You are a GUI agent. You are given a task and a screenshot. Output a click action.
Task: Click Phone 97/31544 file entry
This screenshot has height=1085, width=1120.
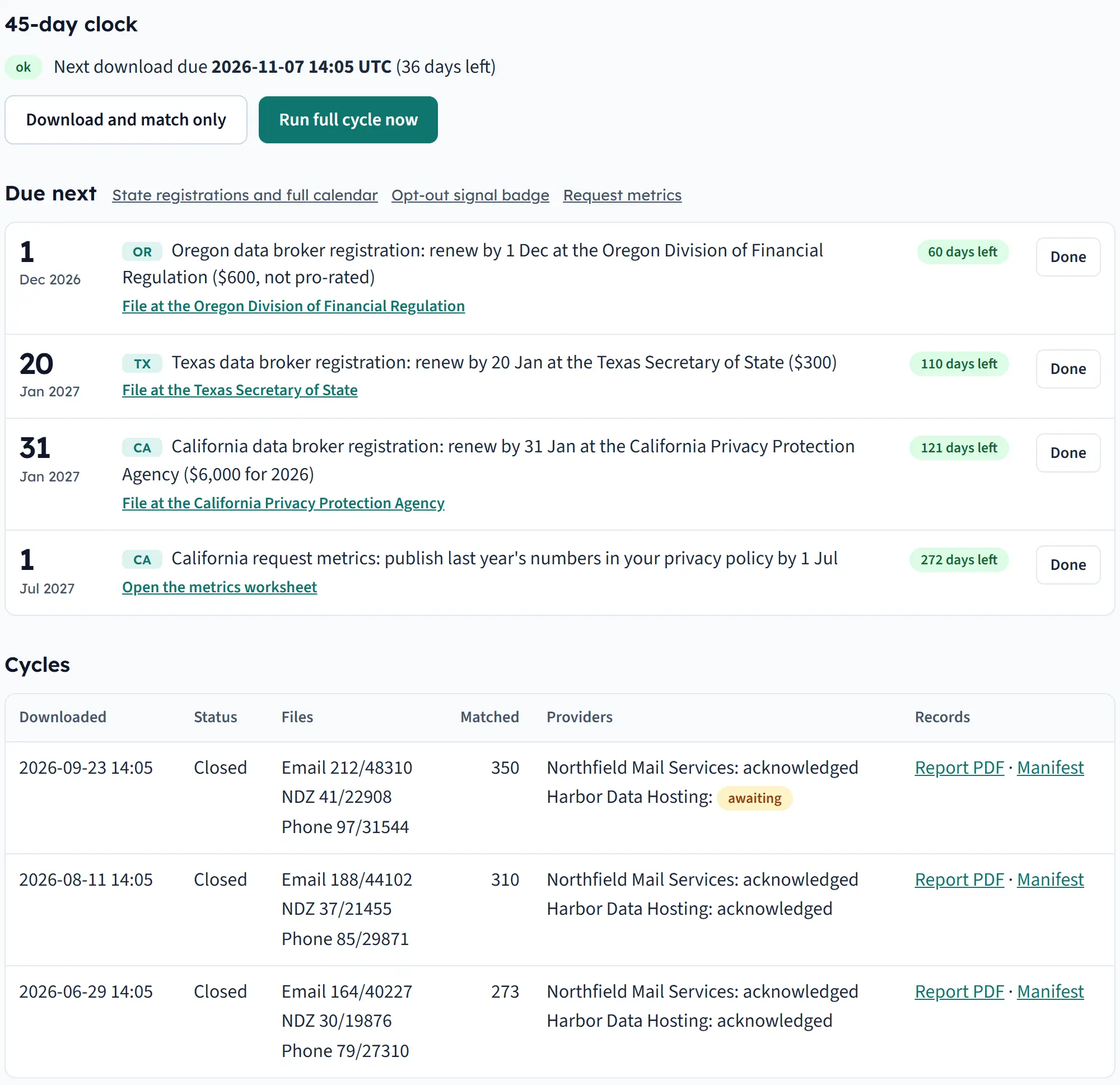(x=345, y=827)
